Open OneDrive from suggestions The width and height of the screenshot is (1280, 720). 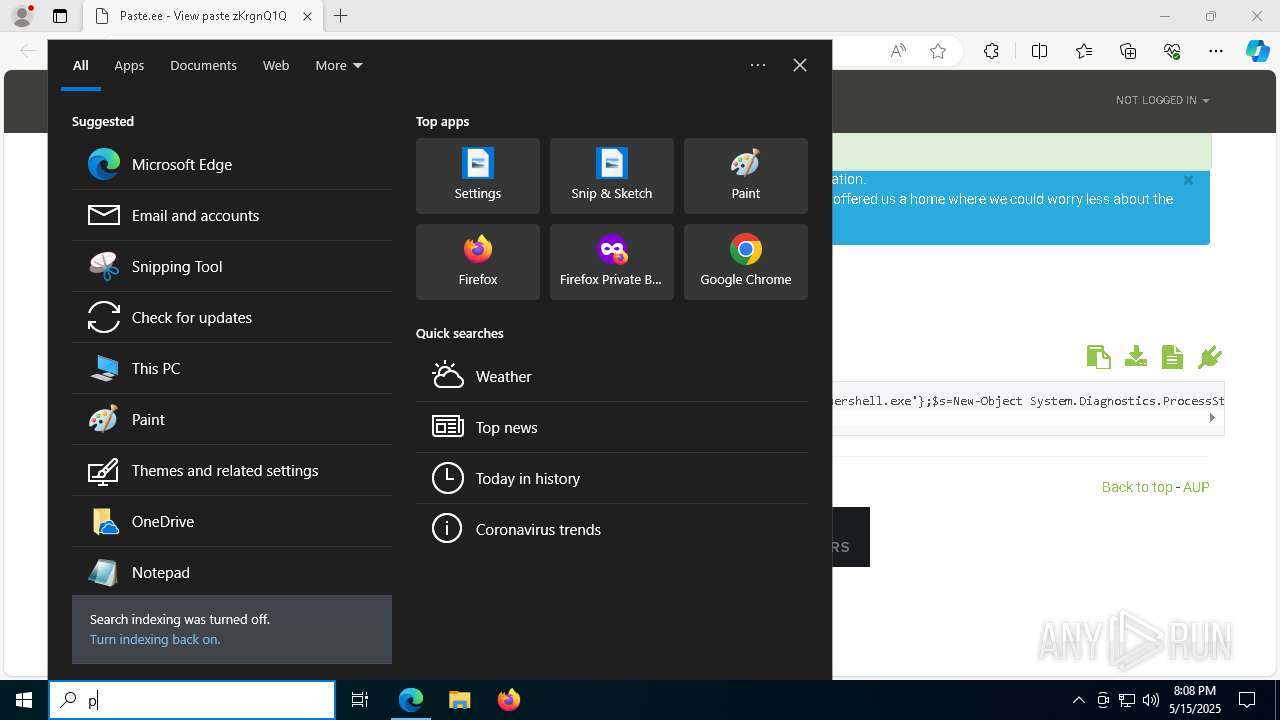point(232,521)
